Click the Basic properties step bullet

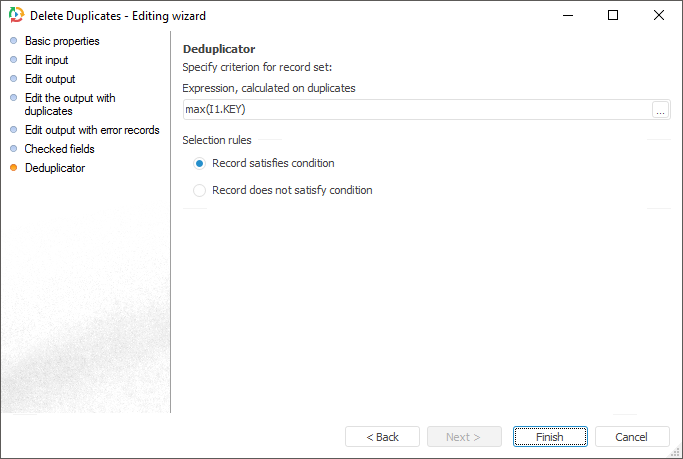[13, 41]
